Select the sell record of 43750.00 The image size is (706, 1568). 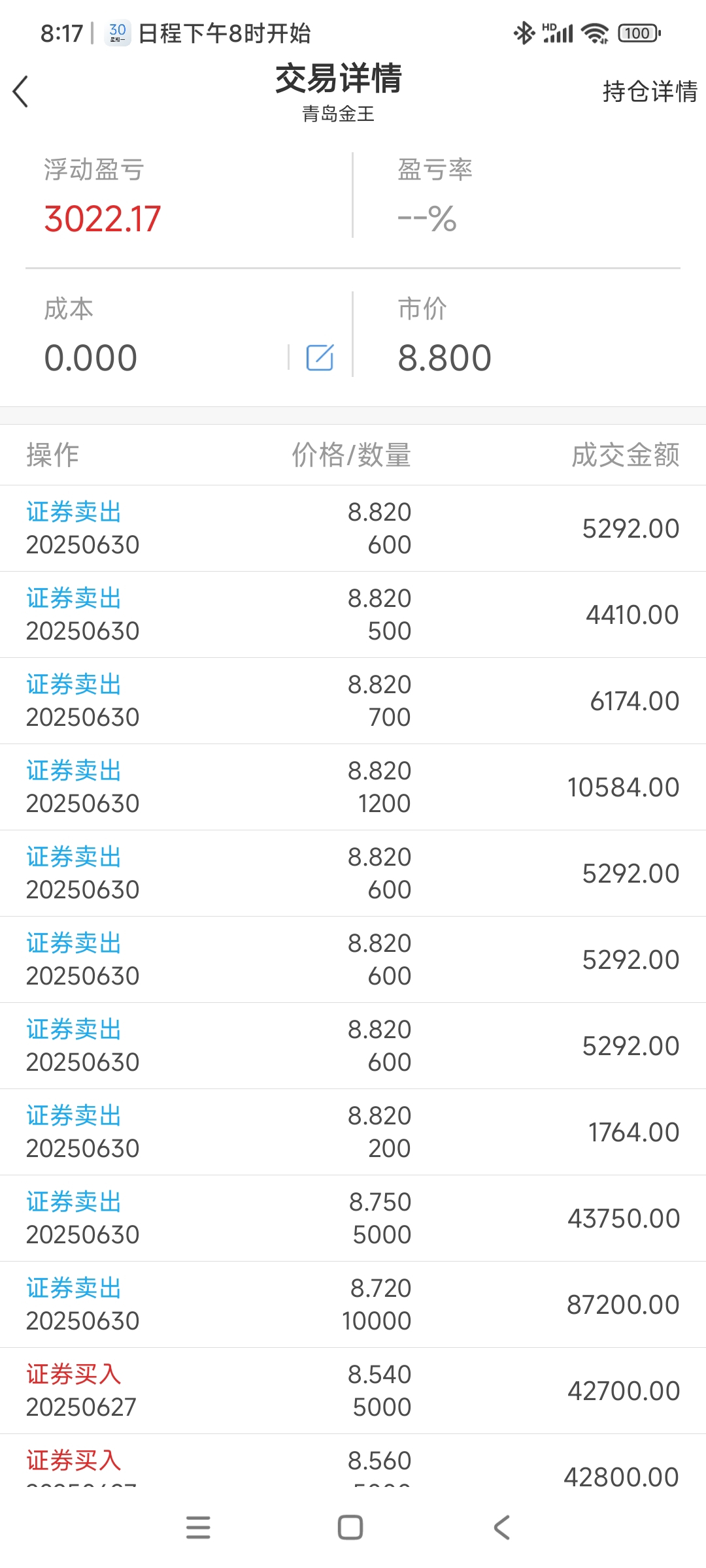[x=353, y=1218]
